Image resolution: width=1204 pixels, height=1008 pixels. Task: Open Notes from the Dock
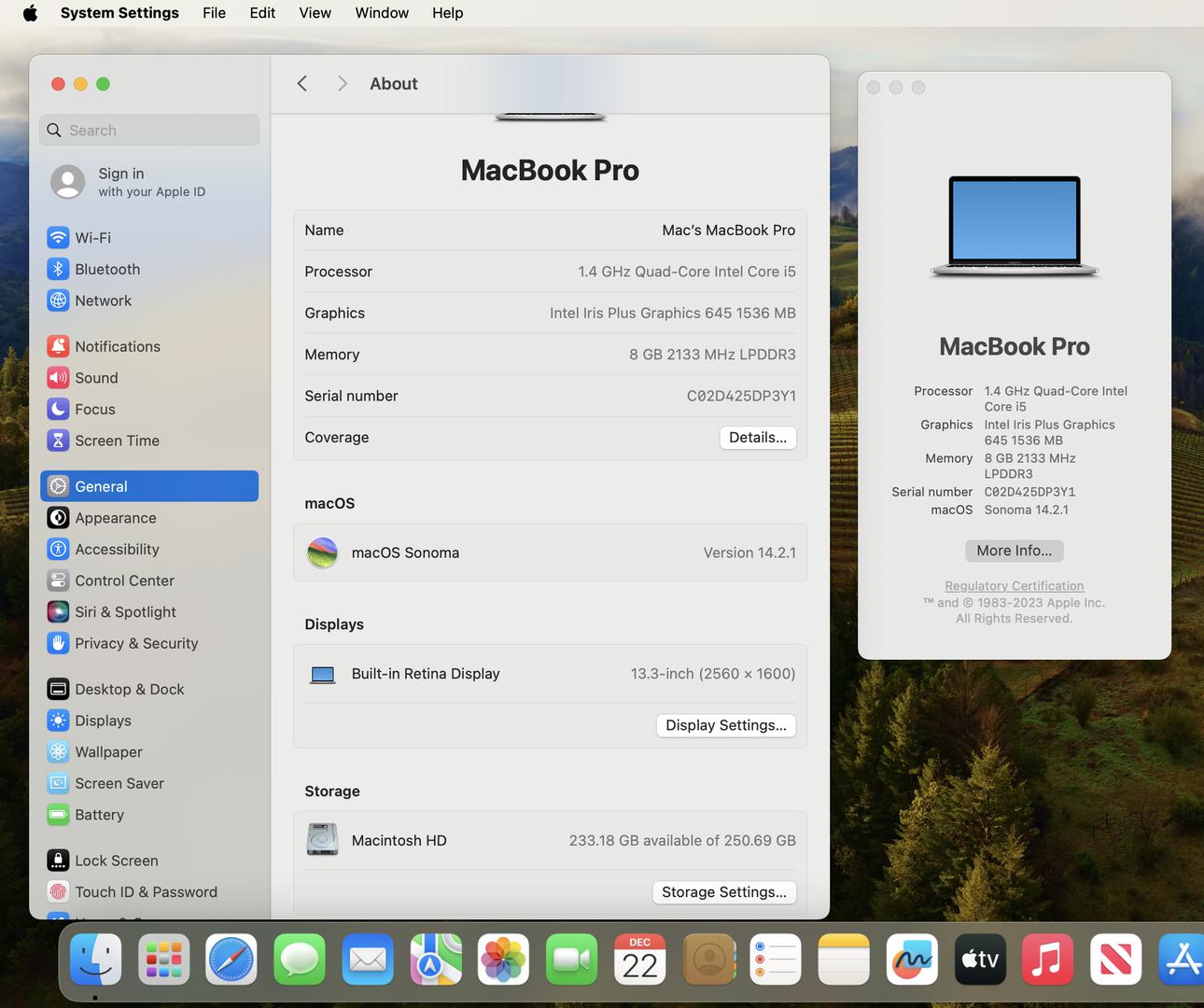click(x=844, y=959)
